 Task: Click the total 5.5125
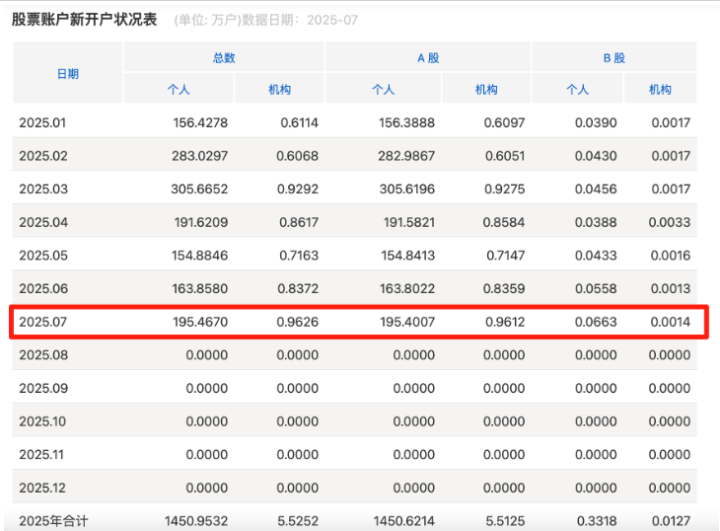coord(505,521)
